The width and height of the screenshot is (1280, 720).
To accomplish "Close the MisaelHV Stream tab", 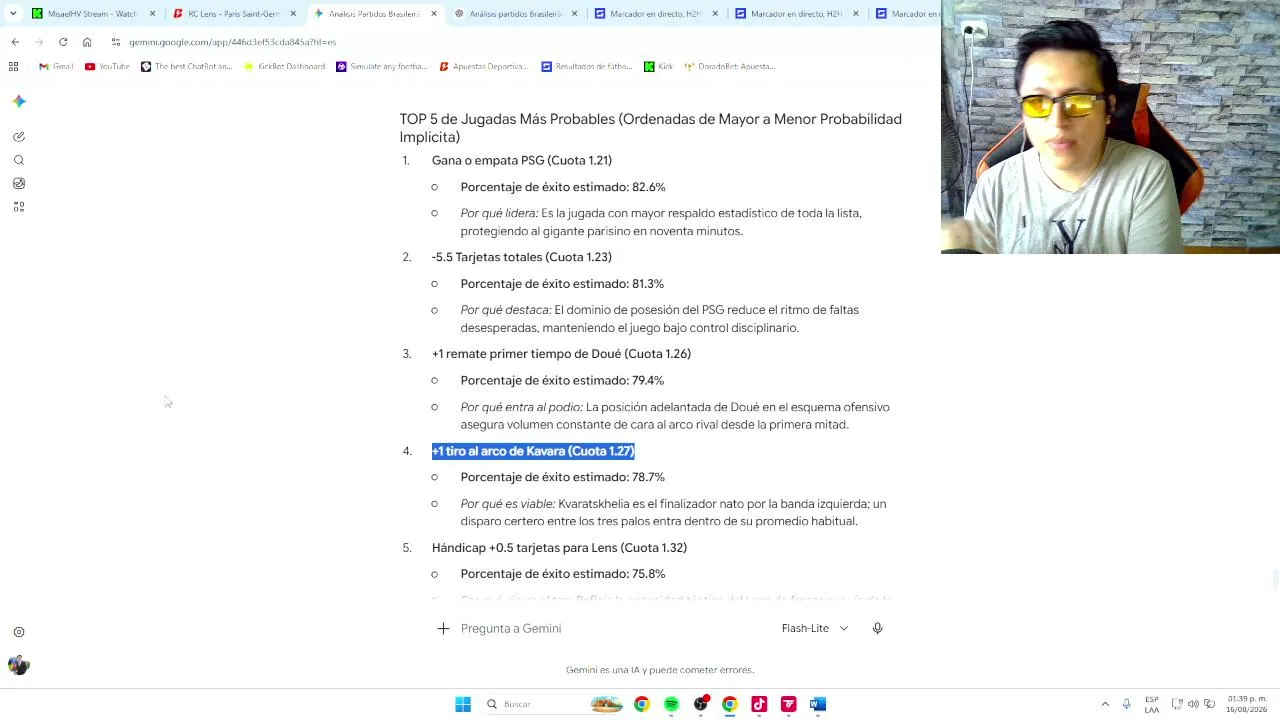I will coord(153,14).
